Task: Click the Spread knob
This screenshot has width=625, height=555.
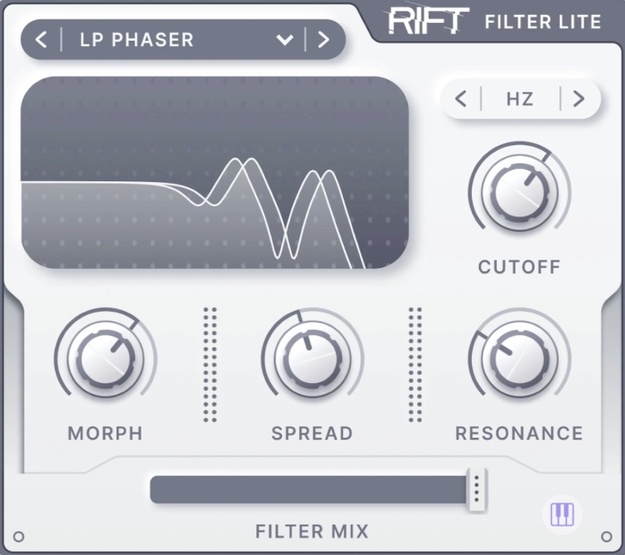Action: tap(312, 359)
